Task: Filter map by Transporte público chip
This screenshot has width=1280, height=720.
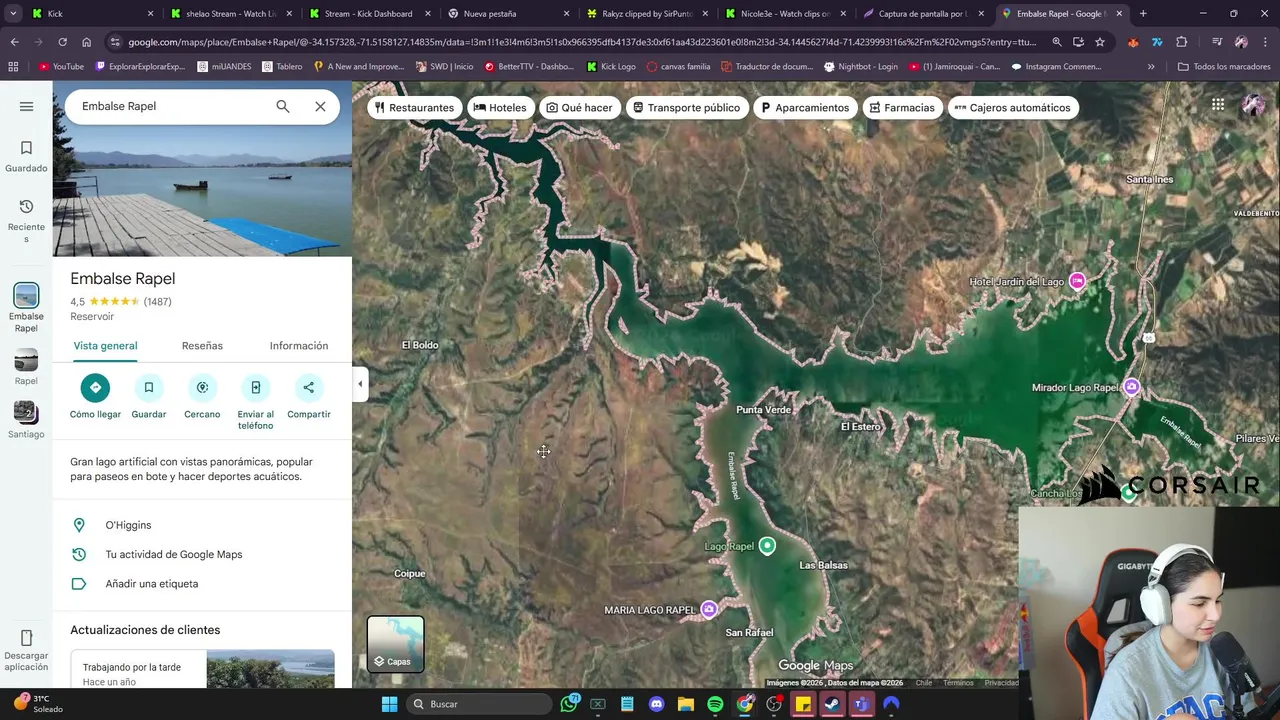Action: click(x=687, y=108)
